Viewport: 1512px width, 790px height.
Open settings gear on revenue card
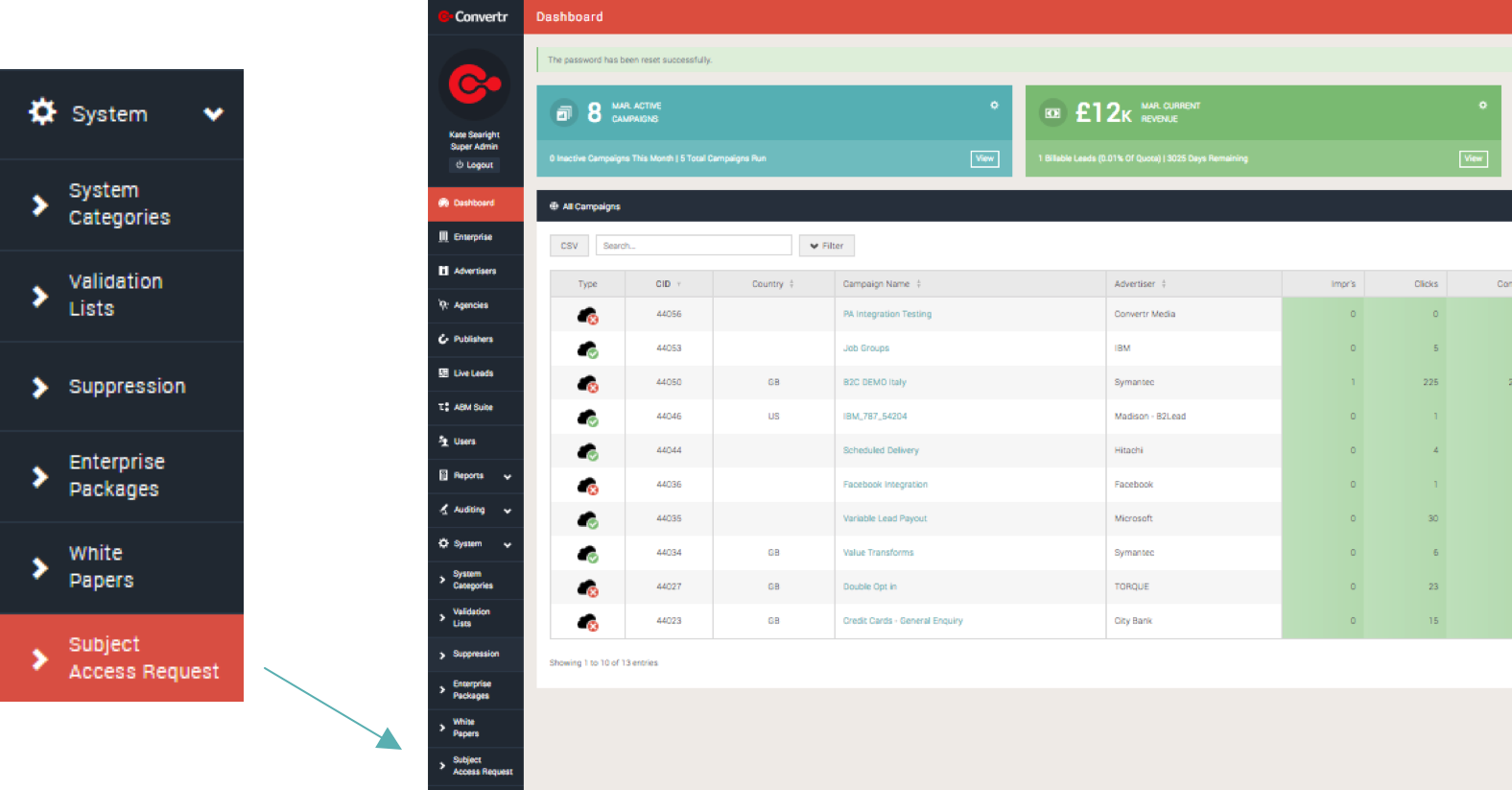(x=1482, y=105)
